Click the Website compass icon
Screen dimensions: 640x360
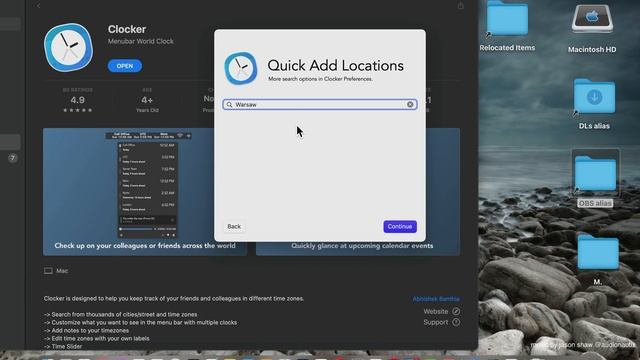[456, 311]
